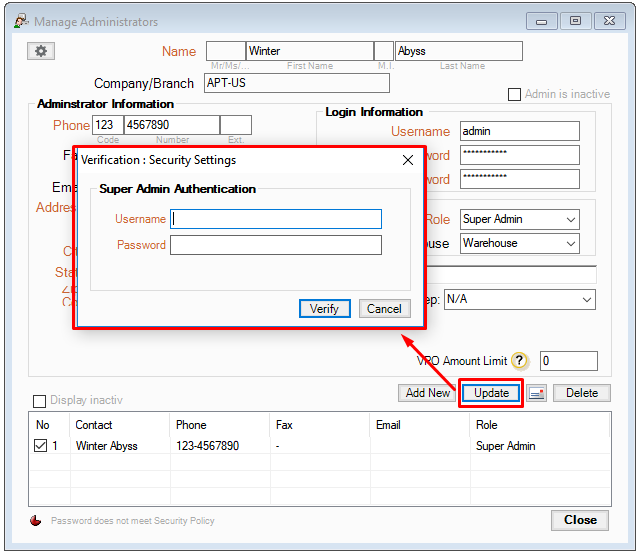Screen dimensions: 639x552
Task: Click the Role column header in table
Action: (487, 425)
